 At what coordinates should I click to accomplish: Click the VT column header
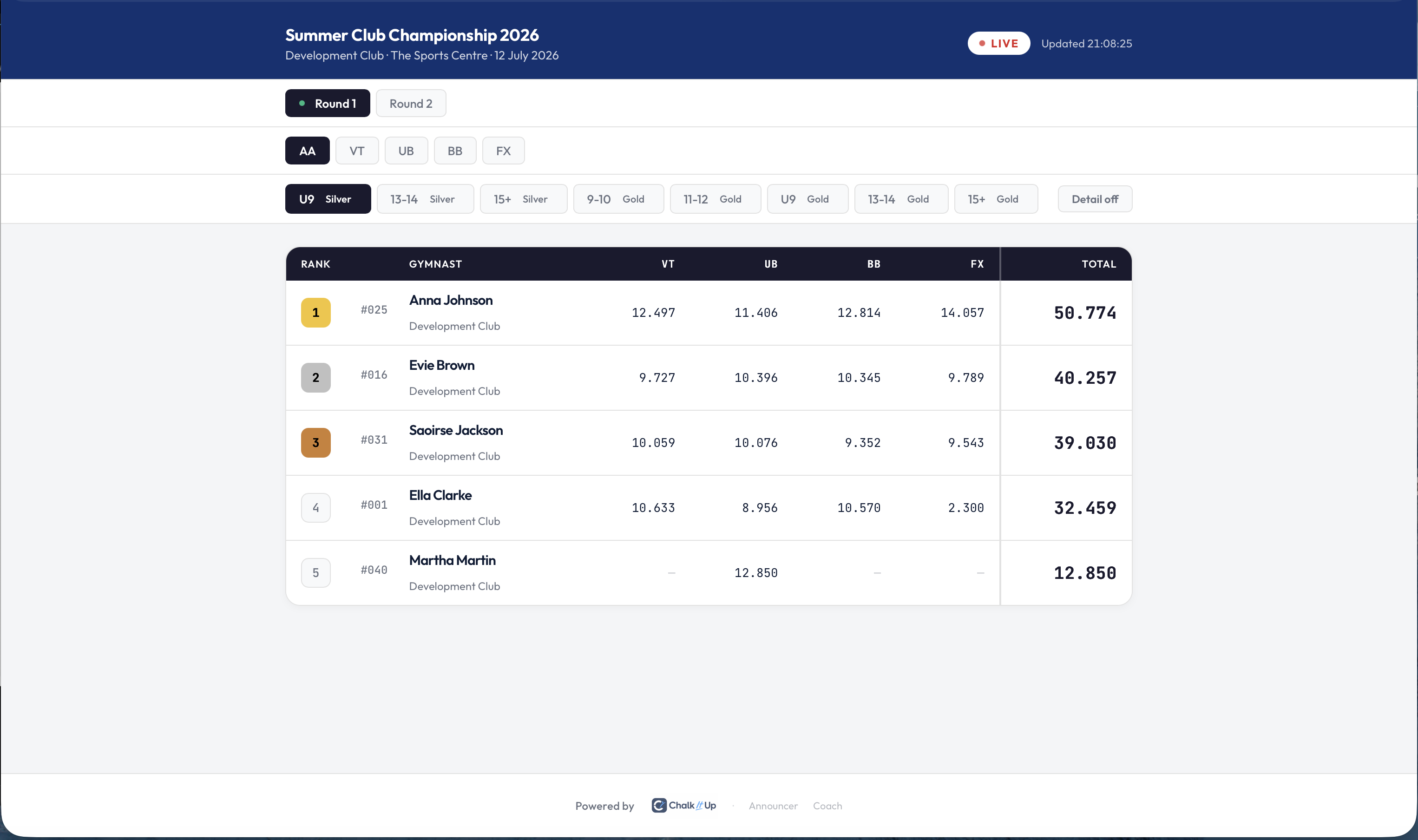pyautogui.click(x=668, y=264)
